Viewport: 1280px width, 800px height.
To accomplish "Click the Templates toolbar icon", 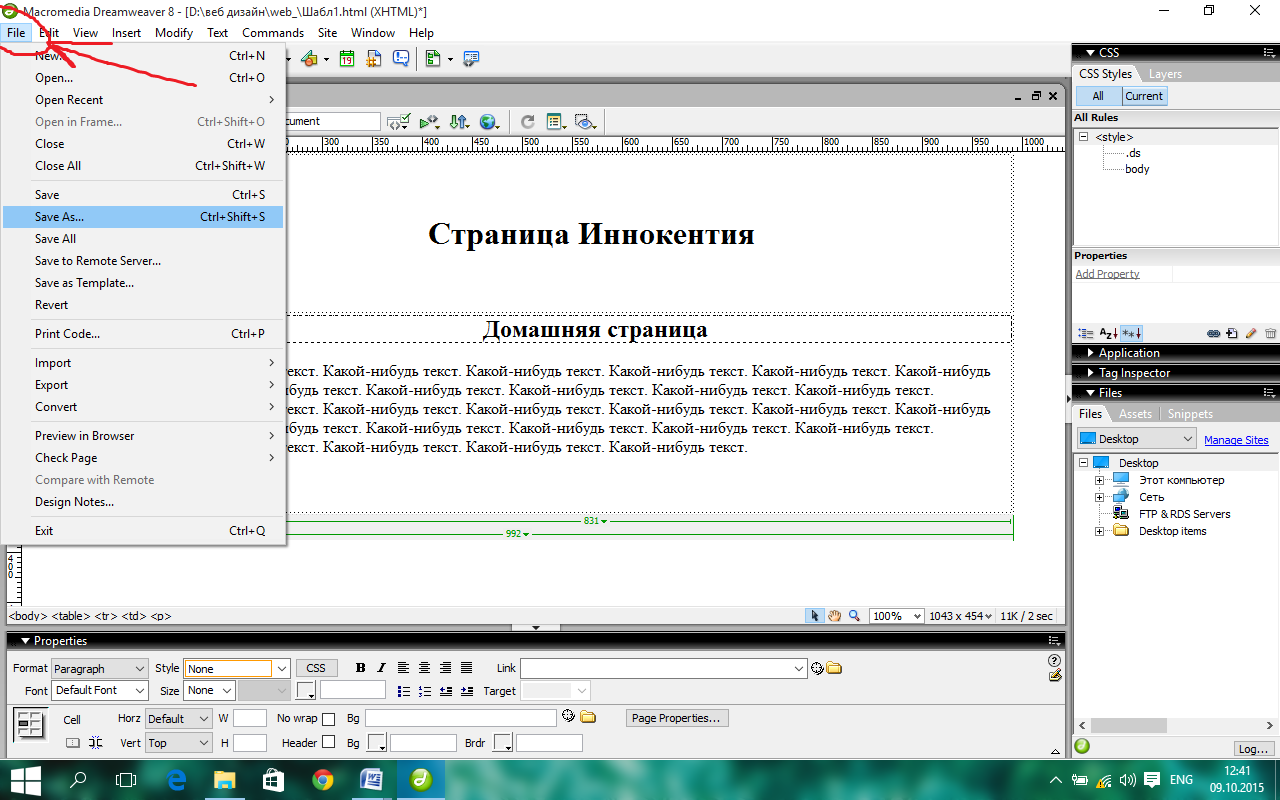I will [x=433, y=59].
